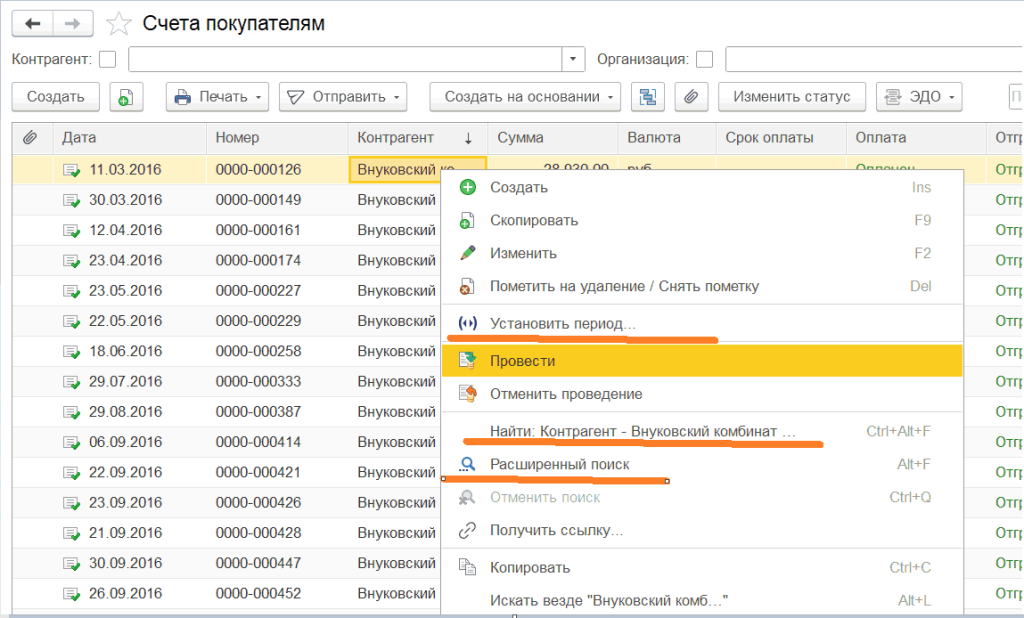Image resolution: width=1024 pixels, height=618 pixels.
Task: Open the Создать на основании dropdown
Action: coord(525,97)
